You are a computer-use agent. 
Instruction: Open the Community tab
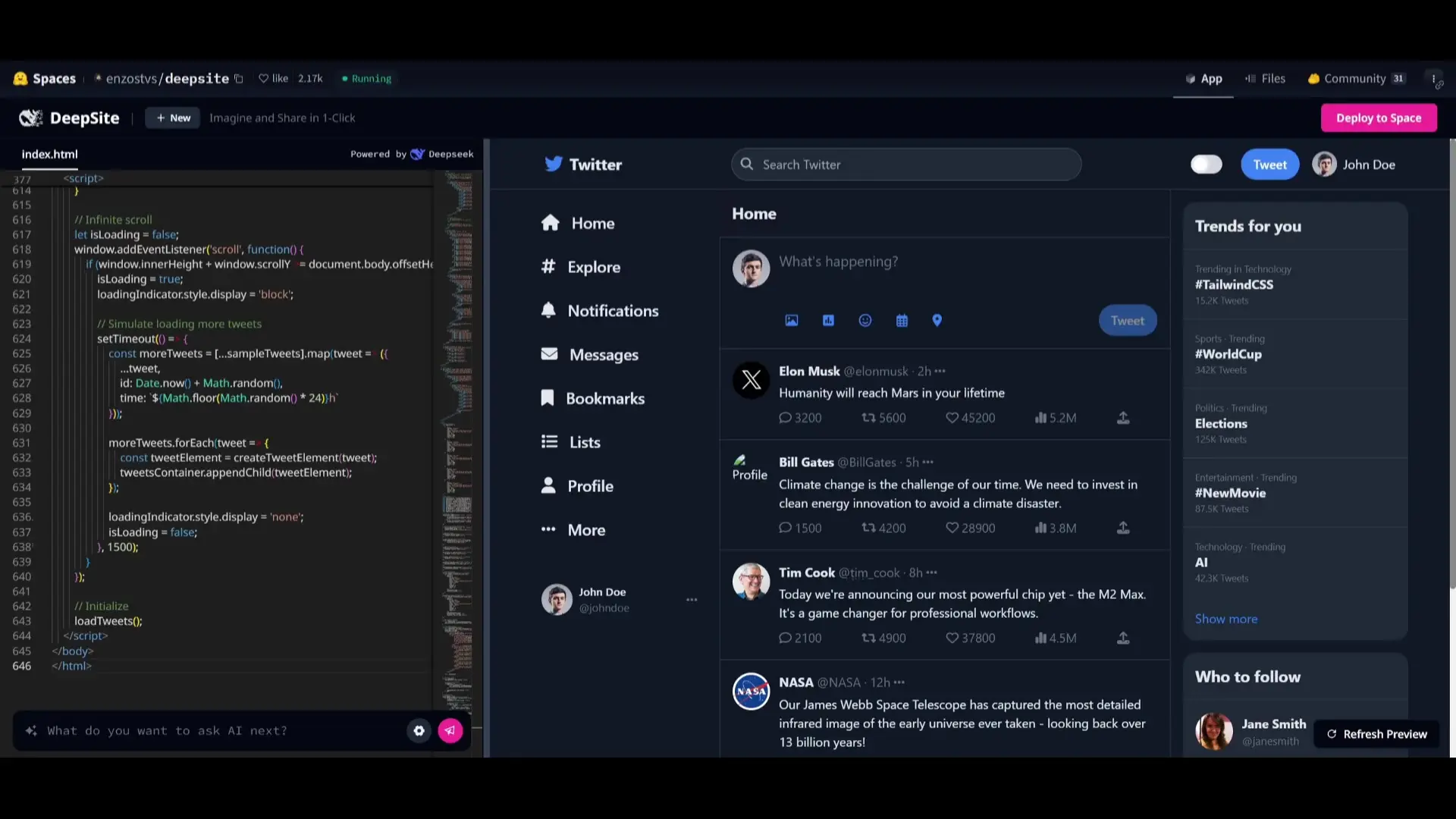pyautogui.click(x=1357, y=79)
